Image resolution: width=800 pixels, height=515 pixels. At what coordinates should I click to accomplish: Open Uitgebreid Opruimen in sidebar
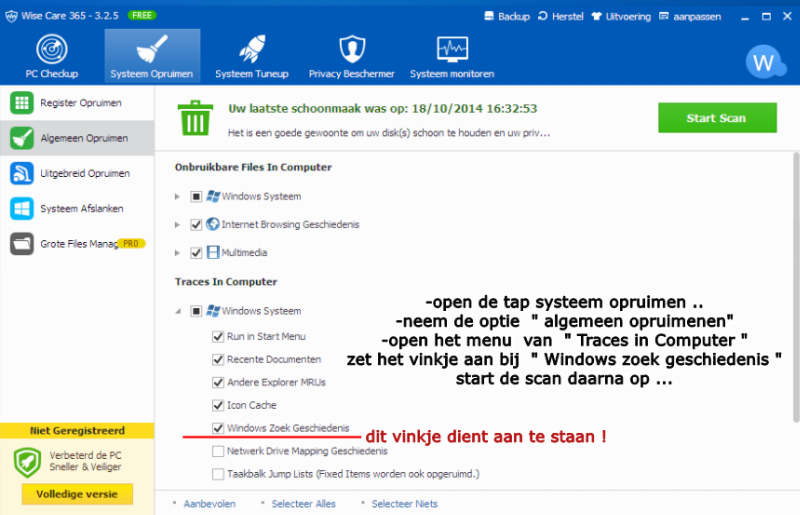(x=77, y=173)
